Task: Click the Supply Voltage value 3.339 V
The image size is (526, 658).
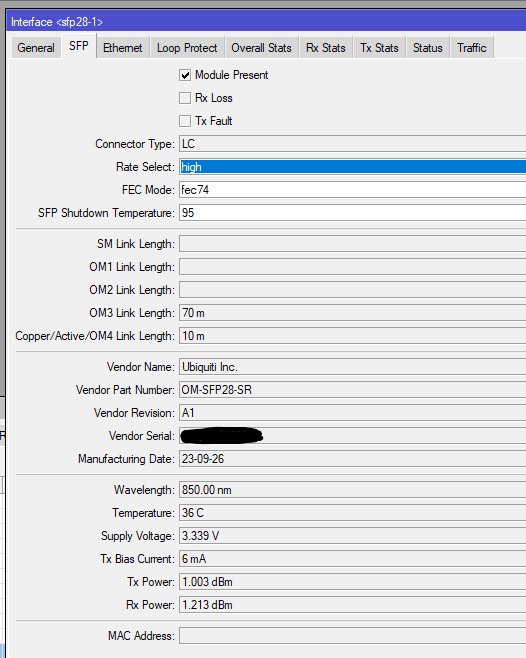Action: coord(353,536)
